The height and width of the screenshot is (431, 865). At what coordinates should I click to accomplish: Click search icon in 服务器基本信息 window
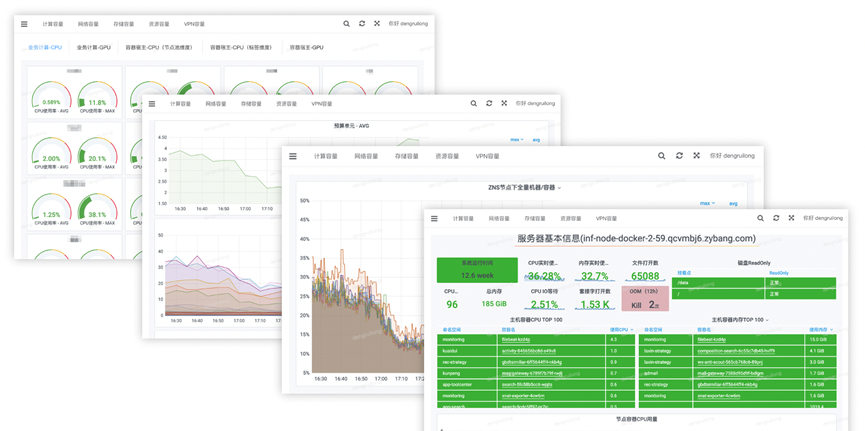(x=761, y=218)
